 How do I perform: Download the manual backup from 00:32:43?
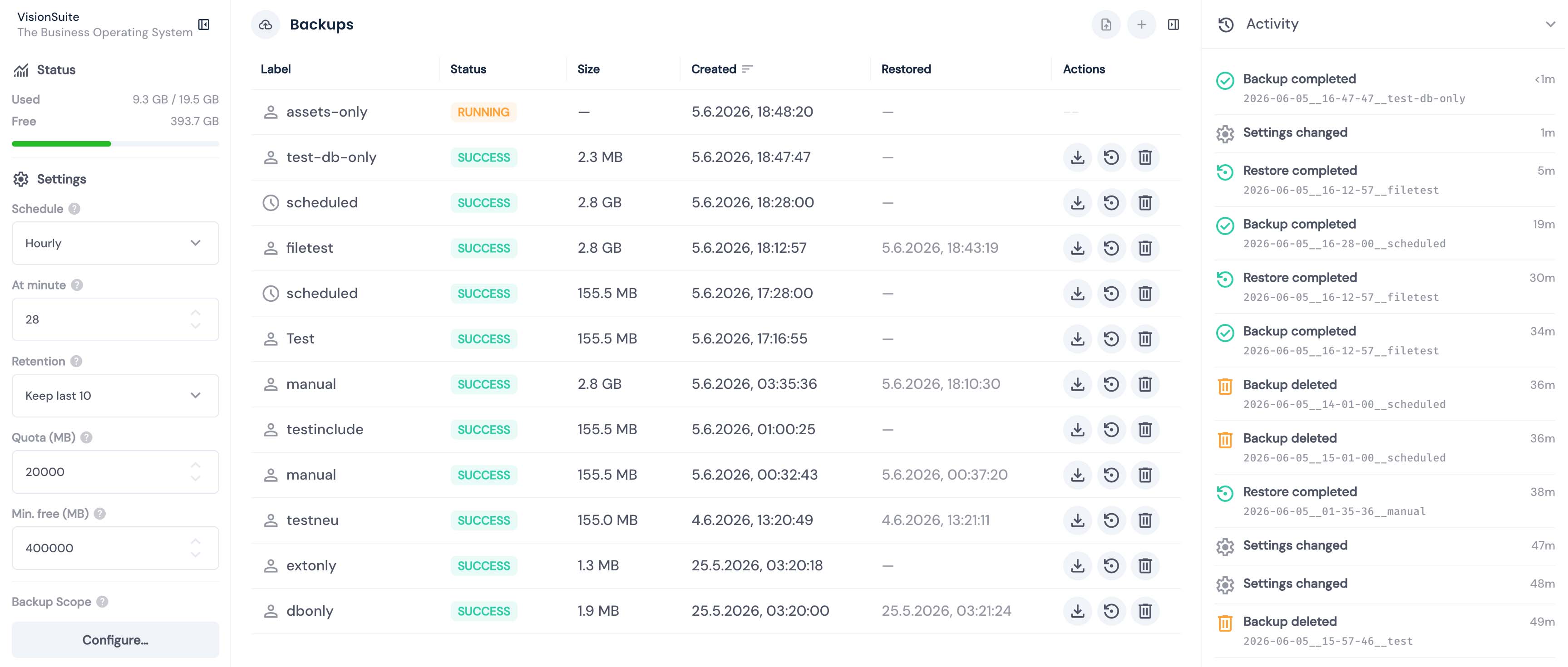click(x=1077, y=475)
